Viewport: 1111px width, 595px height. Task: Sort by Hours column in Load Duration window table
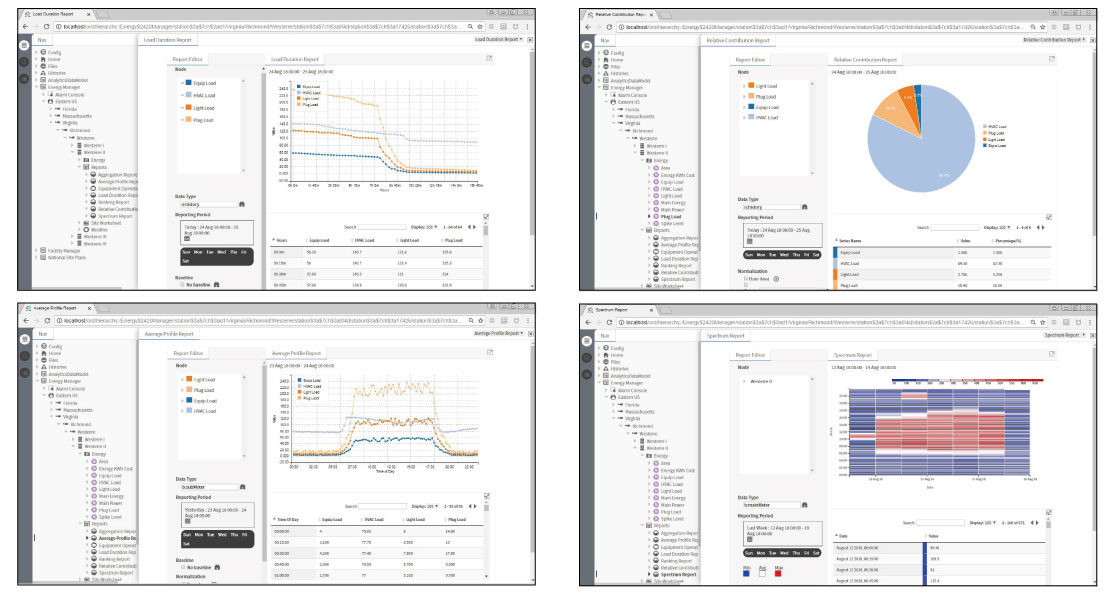click(282, 241)
